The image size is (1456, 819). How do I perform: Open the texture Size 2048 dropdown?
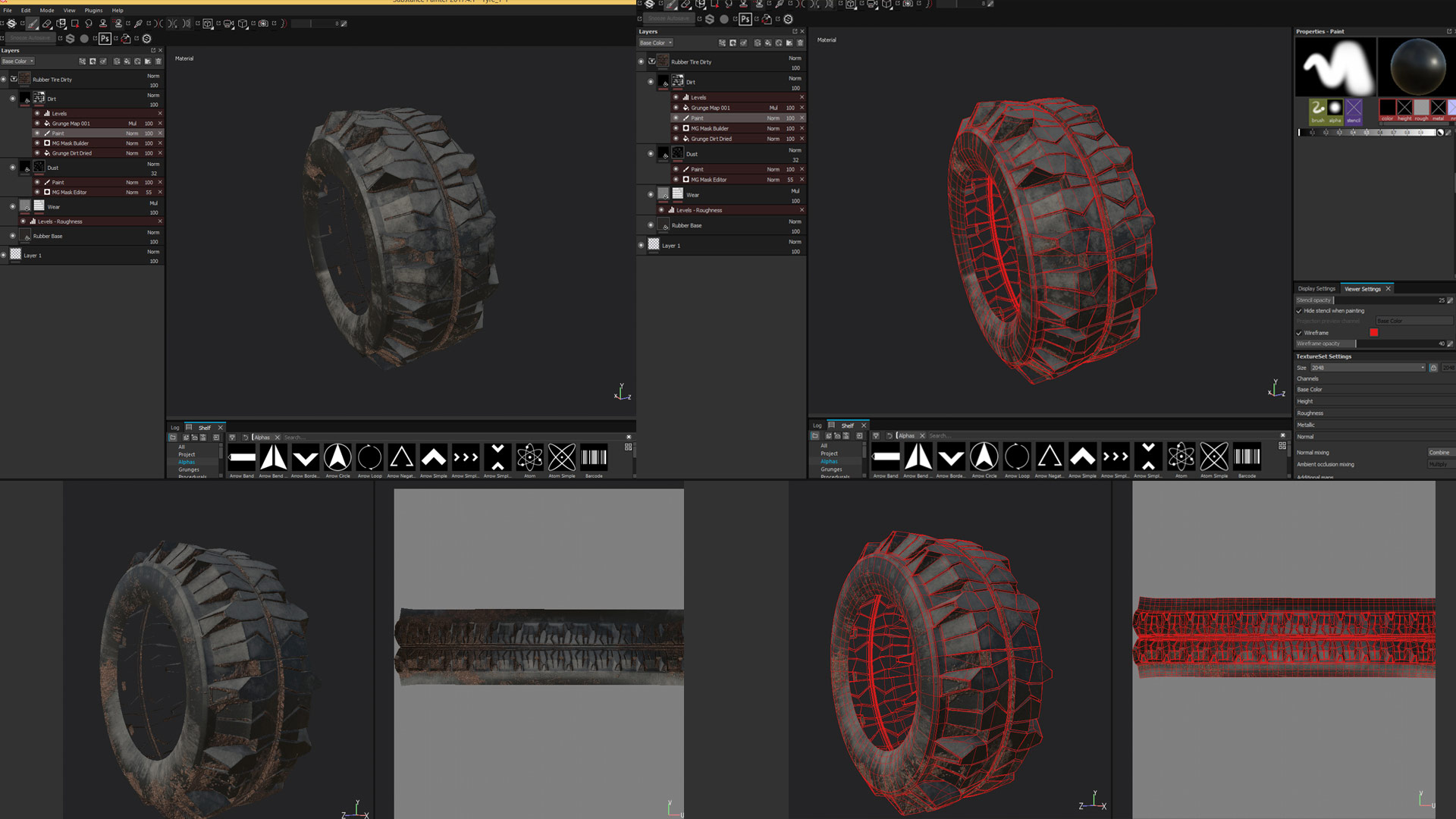[x=1368, y=368]
